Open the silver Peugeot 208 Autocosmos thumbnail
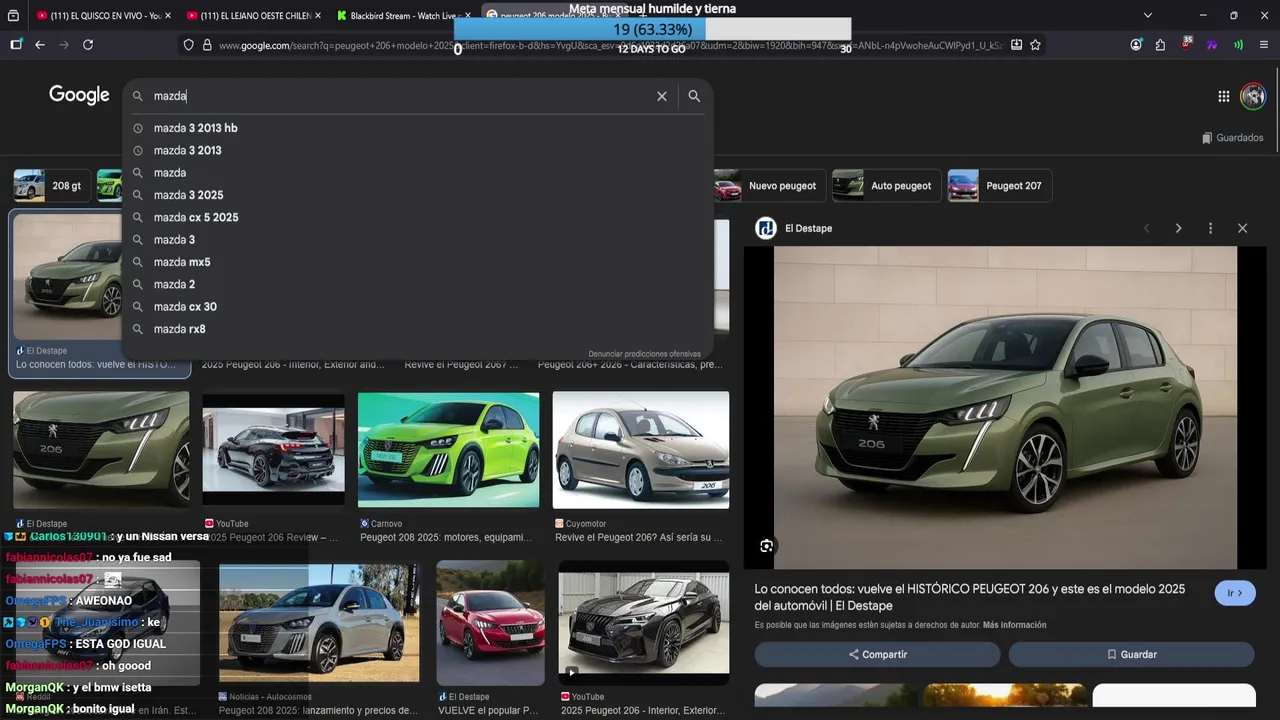The image size is (1280, 720). pos(319,623)
